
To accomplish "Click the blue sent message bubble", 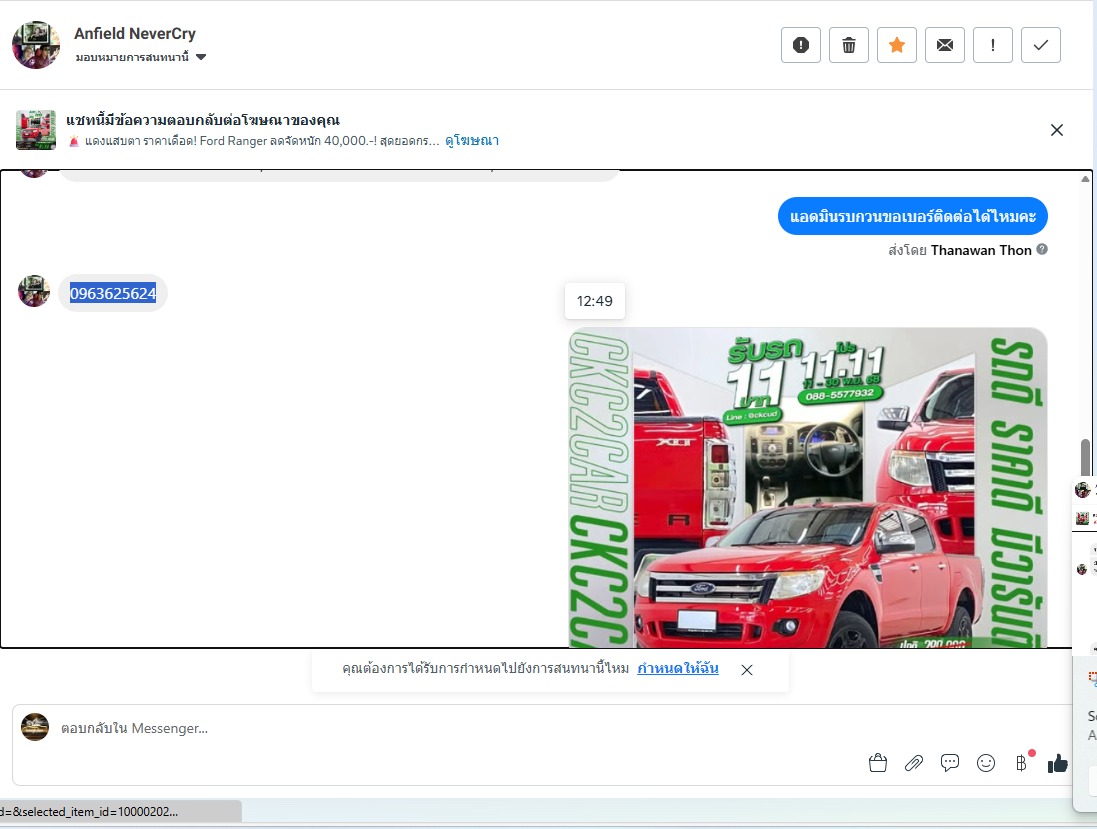I will 912,216.
